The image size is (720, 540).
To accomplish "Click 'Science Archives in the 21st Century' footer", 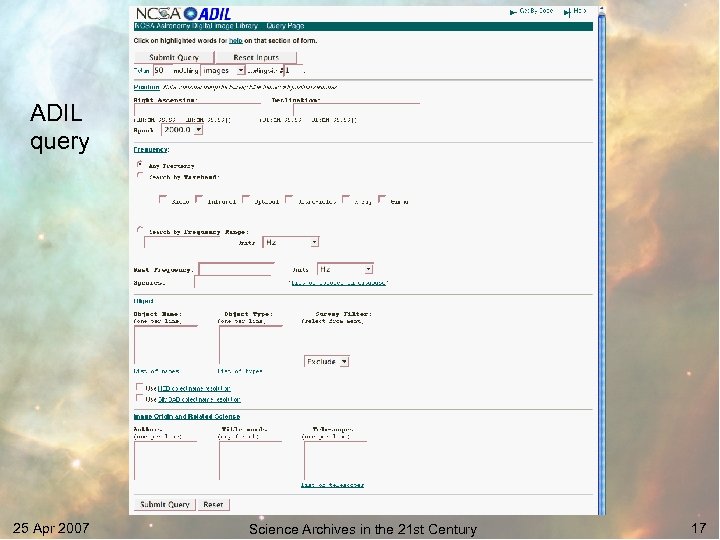I will coord(363,529).
